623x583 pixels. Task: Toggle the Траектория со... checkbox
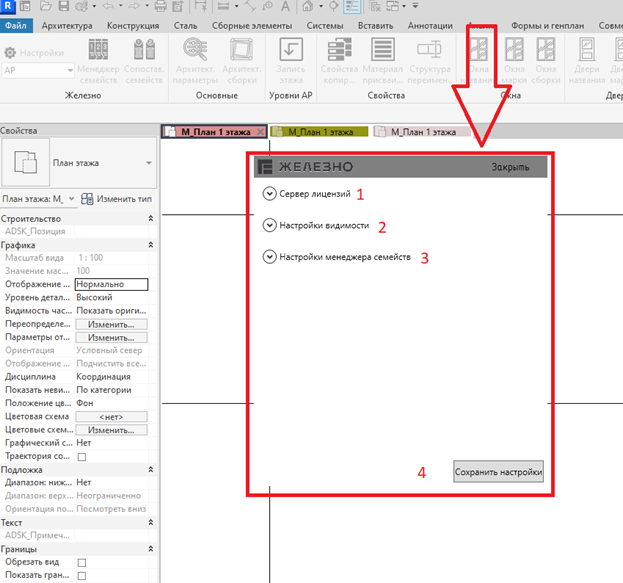click(82, 457)
